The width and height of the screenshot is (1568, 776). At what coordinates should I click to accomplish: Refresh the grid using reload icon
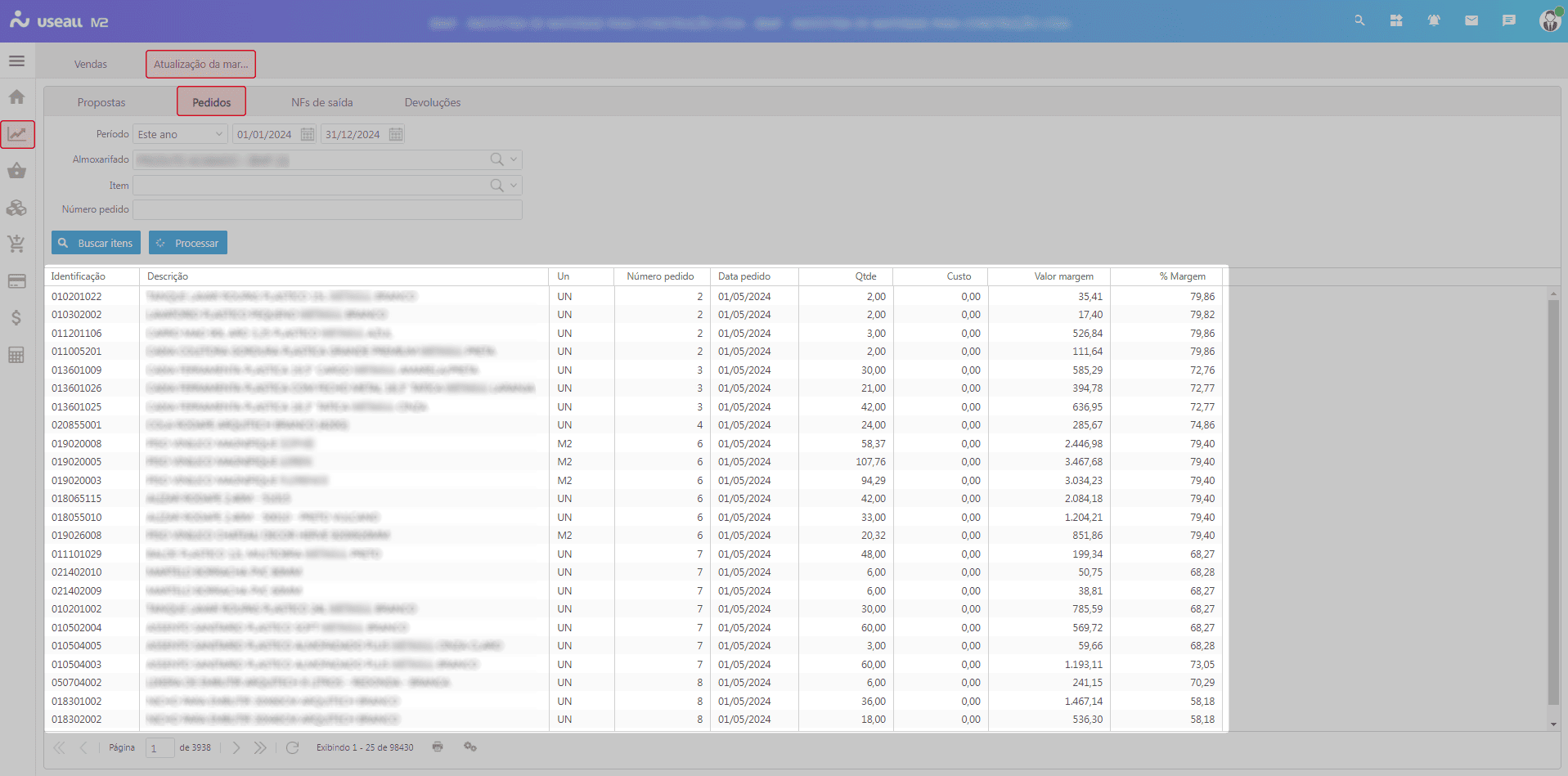point(292,747)
